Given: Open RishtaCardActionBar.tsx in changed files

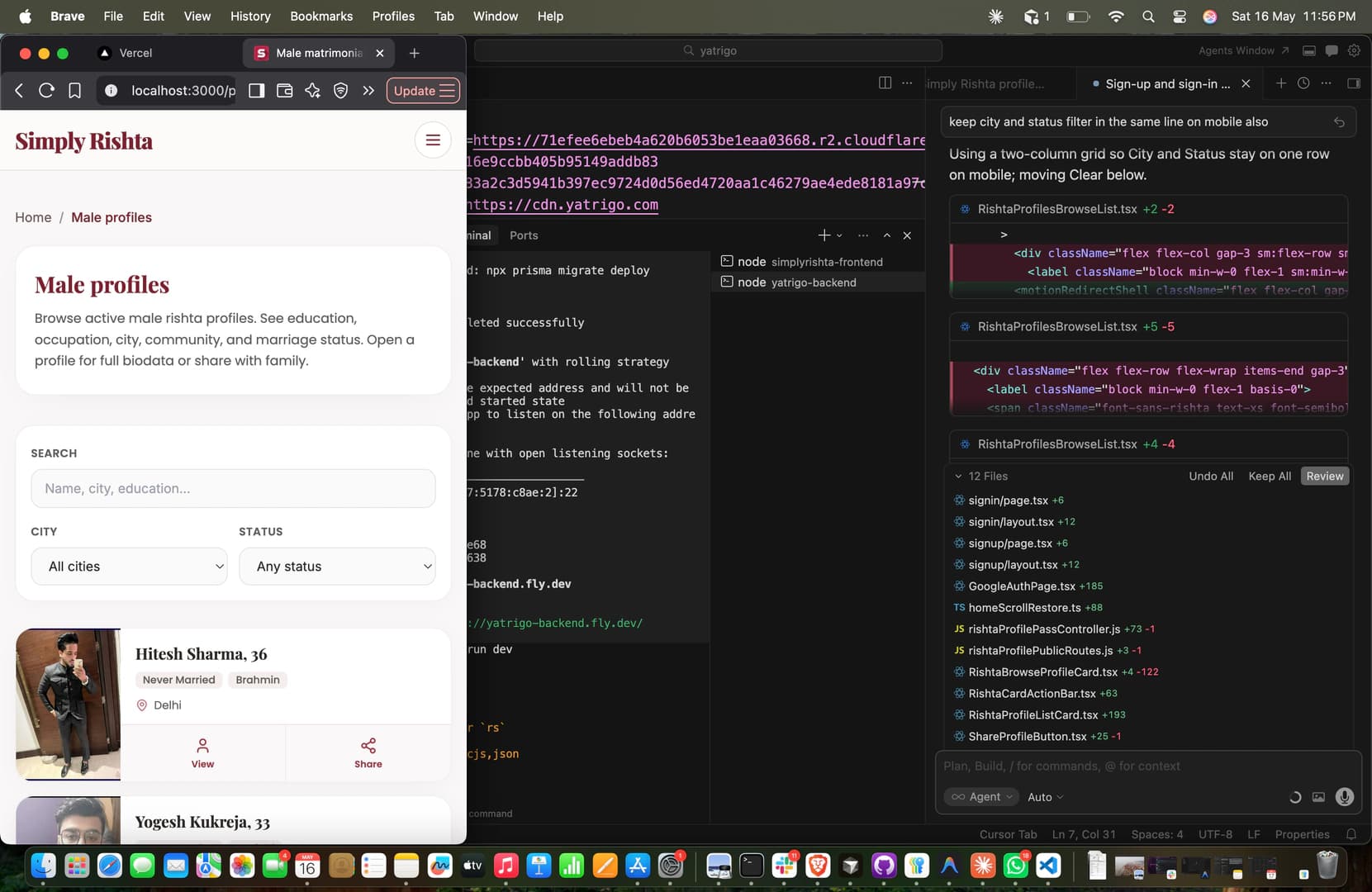Looking at the screenshot, I should [1032, 694].
